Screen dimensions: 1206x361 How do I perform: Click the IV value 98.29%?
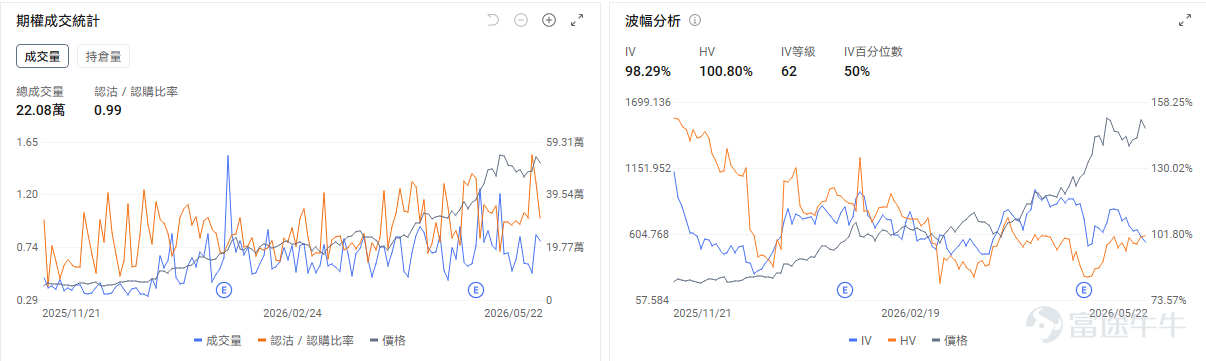648,71
